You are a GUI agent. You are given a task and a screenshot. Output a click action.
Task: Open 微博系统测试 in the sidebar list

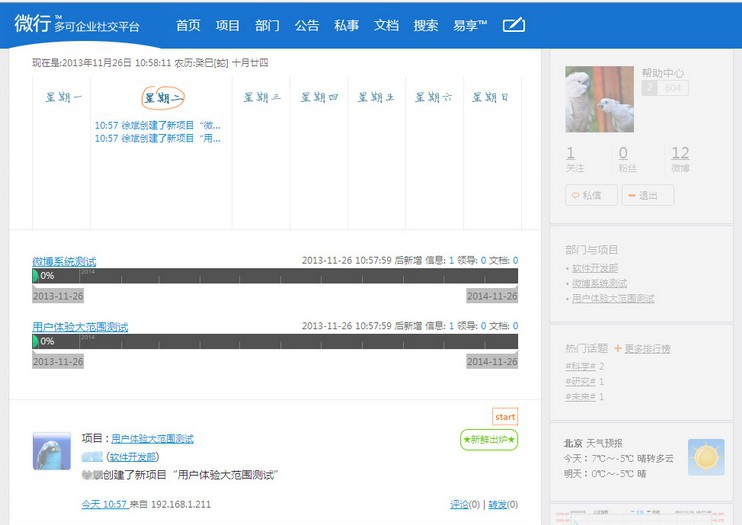click(x=599, y=283)
